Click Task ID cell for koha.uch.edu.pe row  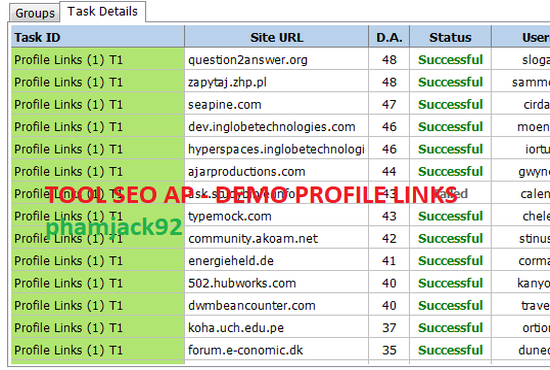pyautogui.click(x=98, y=328)
